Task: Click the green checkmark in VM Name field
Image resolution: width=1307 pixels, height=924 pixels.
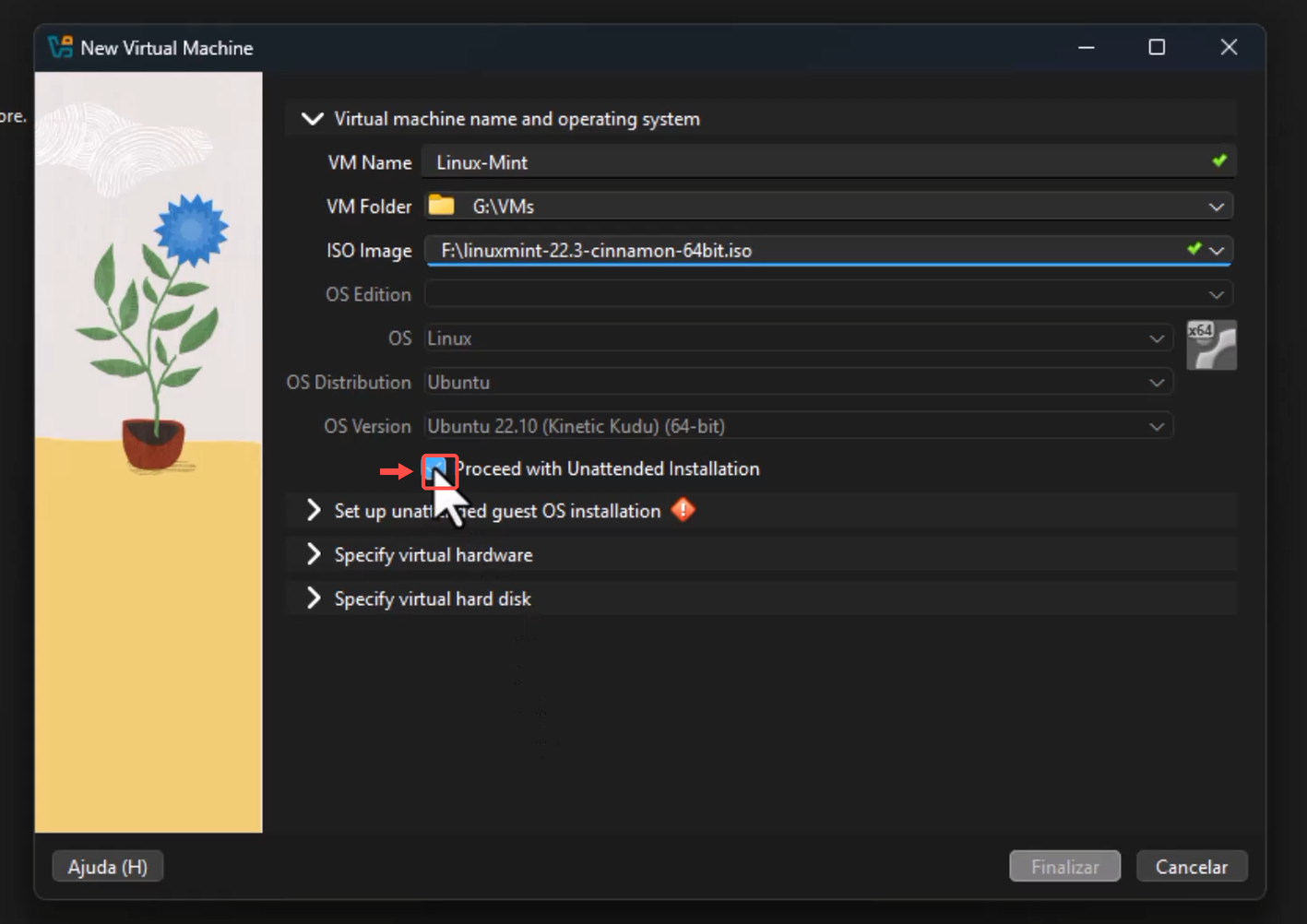Action: [x=1219, y=160]
